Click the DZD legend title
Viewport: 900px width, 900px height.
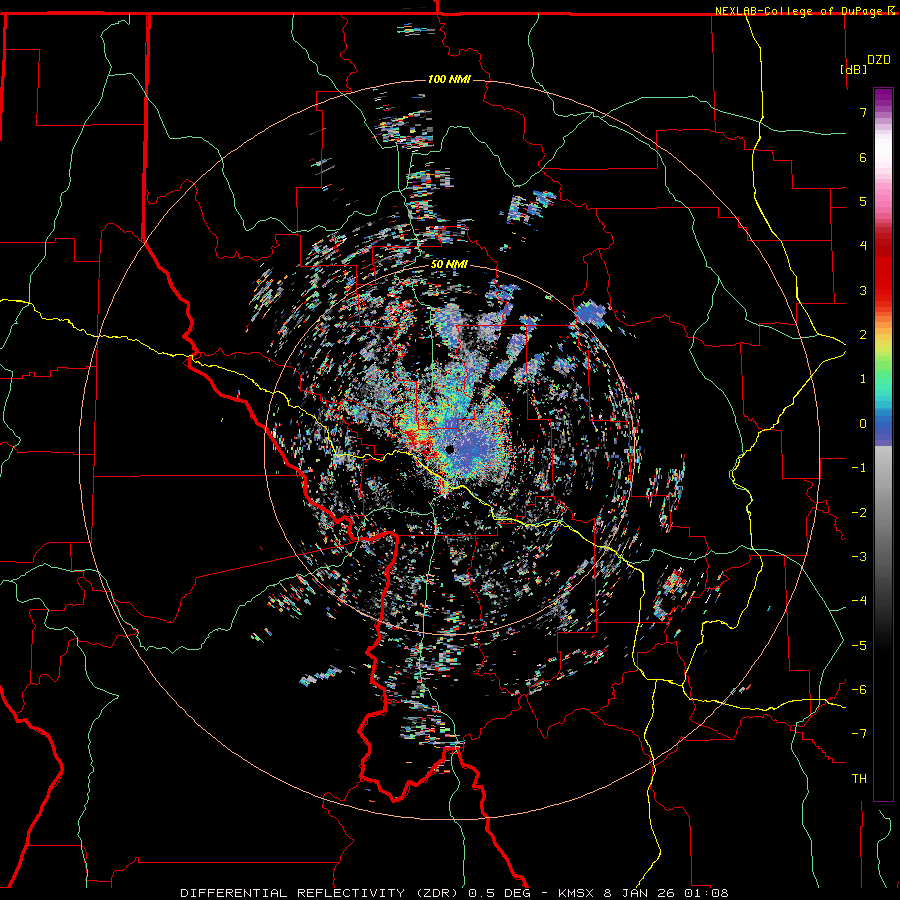[x=879, y=60]
